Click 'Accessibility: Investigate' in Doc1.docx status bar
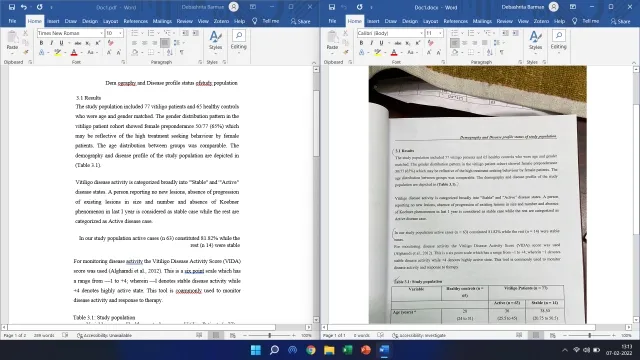Screen dimensions: 640x360 [419, 336]
